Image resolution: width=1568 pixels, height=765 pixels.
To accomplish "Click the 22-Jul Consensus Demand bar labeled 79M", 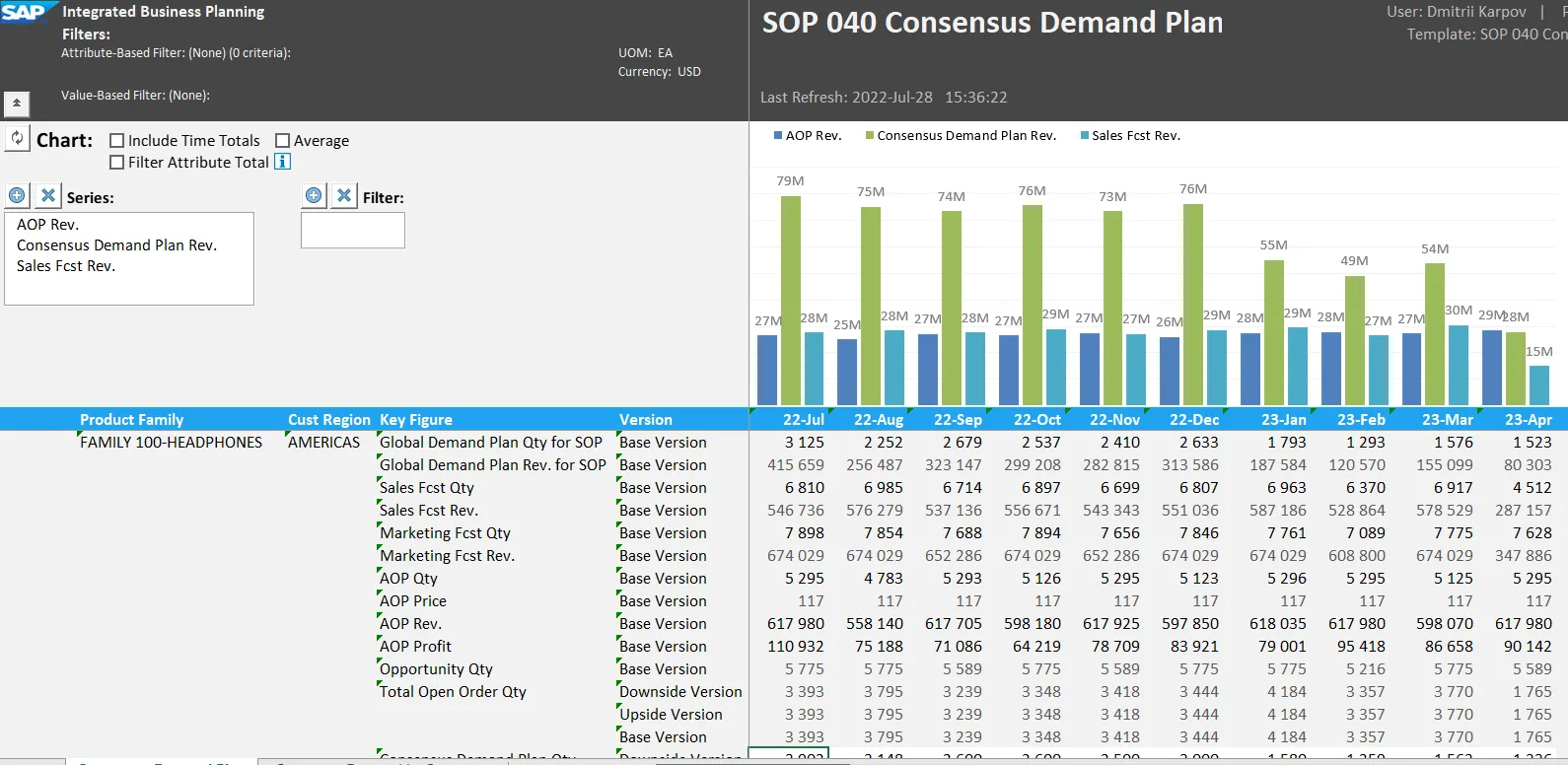I will click(x=791, y=301).
